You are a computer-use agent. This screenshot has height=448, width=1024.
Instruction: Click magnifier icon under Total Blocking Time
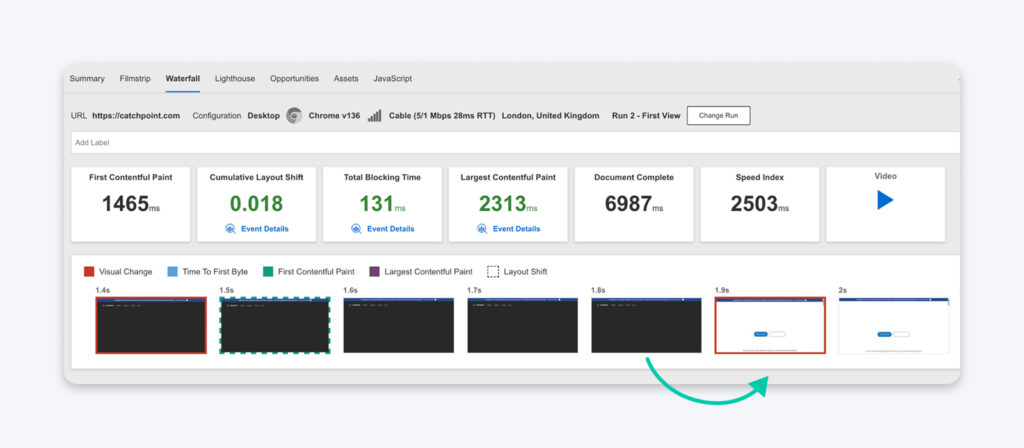(x=357, y=229)
